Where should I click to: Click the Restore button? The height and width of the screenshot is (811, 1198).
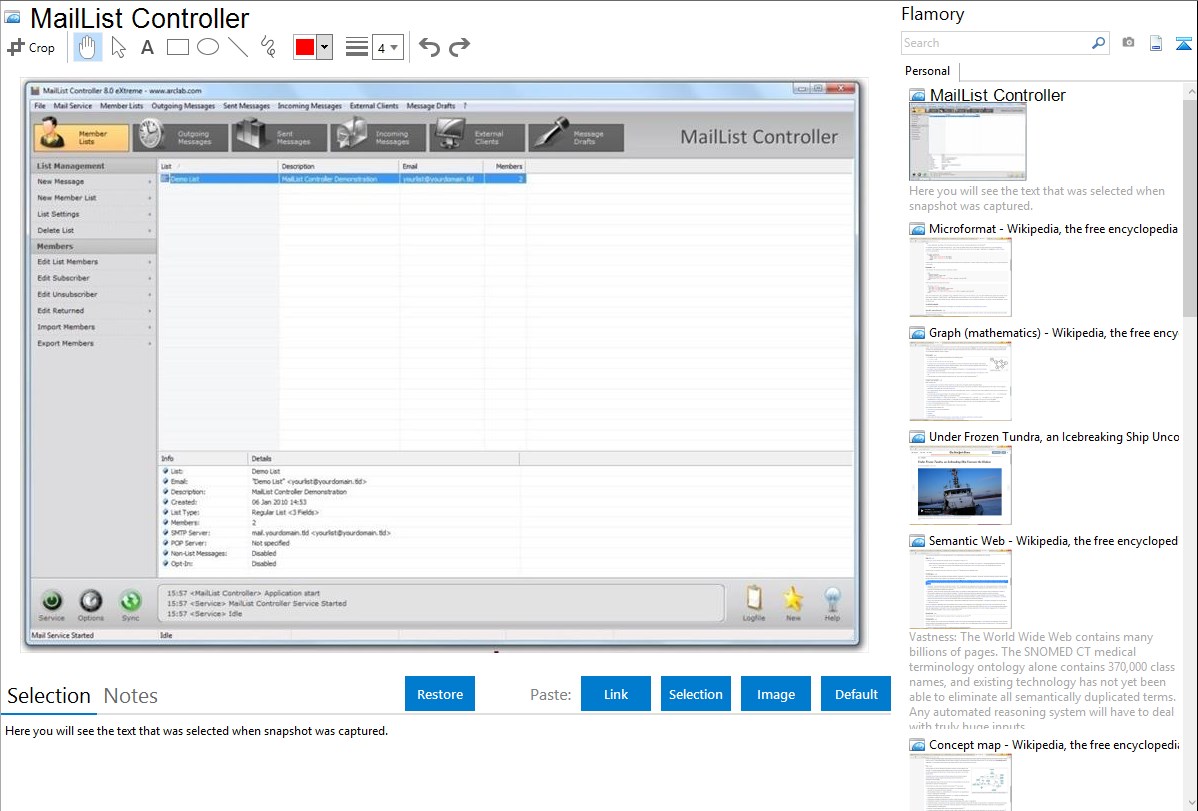pyautogui.click(x=440, y=694)
